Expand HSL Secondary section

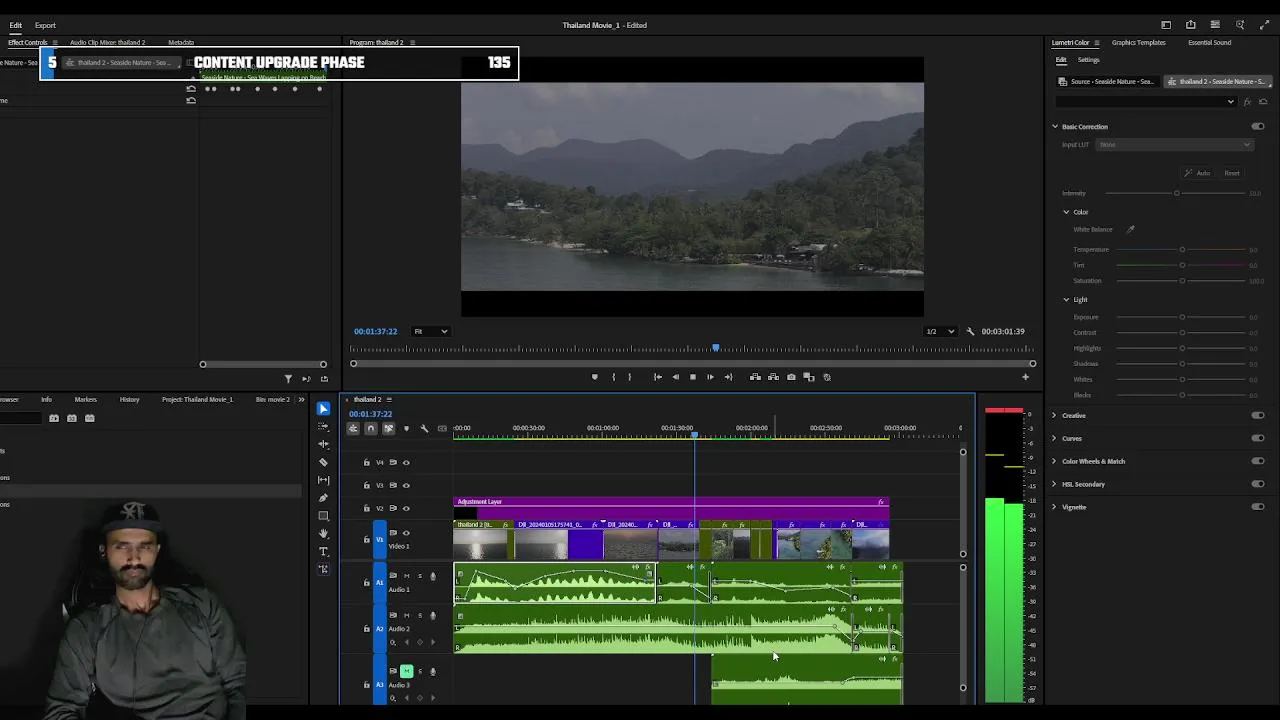pyautogui.click(x=1054, y=485)
